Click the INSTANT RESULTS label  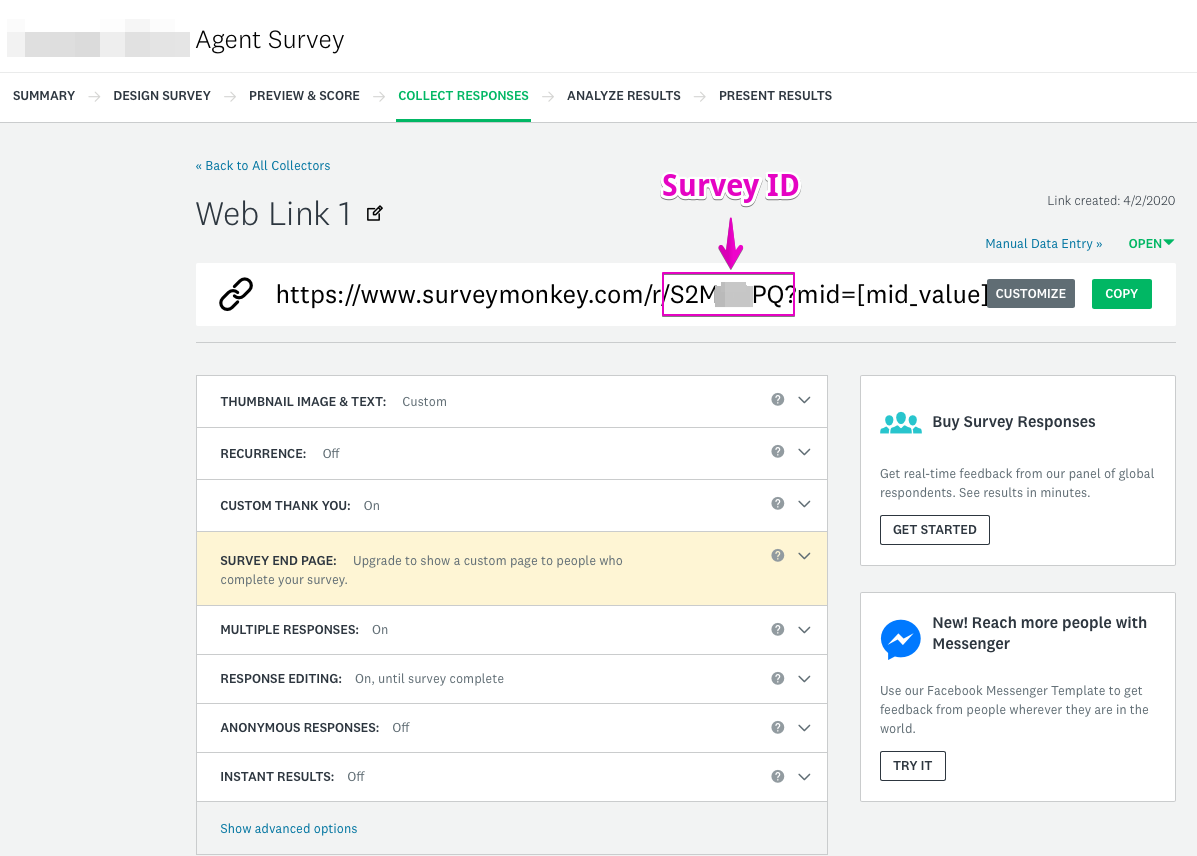[x=277, y=777]
